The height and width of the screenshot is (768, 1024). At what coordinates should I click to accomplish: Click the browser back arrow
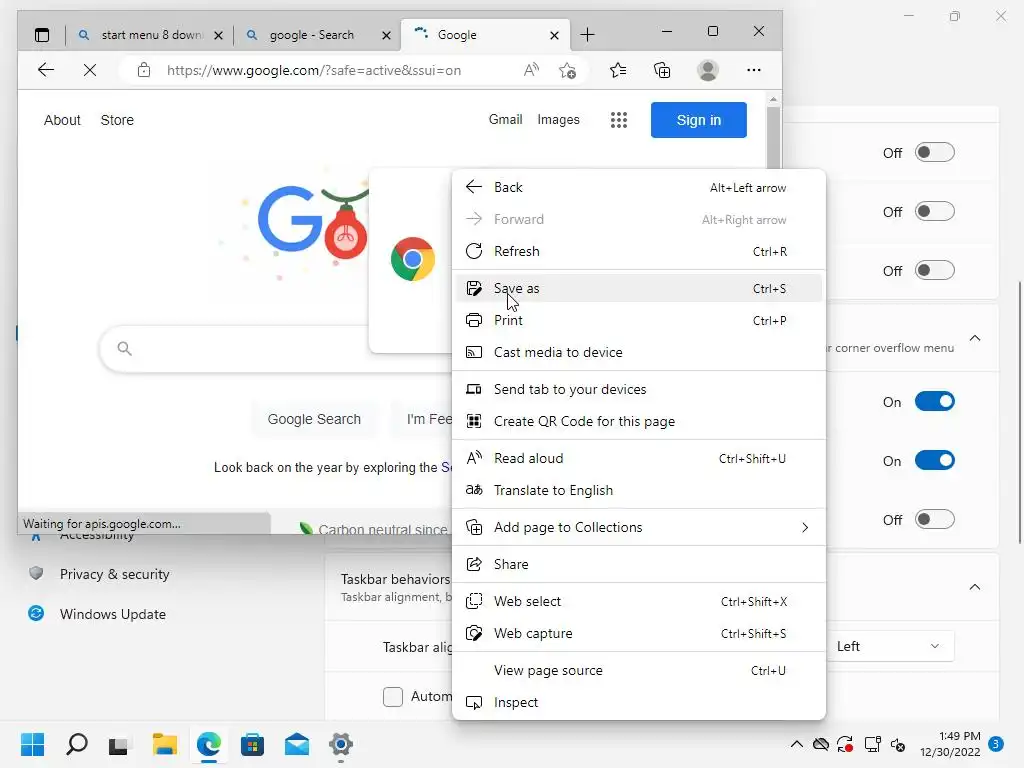(46, 70)
